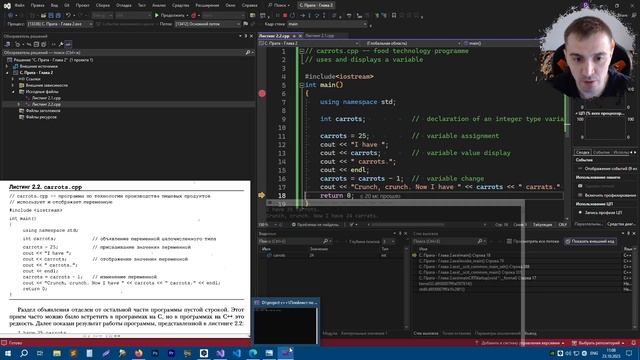Close the Листинг 2.2.cpp editor tab
Screen dimensions: 640x360
(x=300, y=36)
